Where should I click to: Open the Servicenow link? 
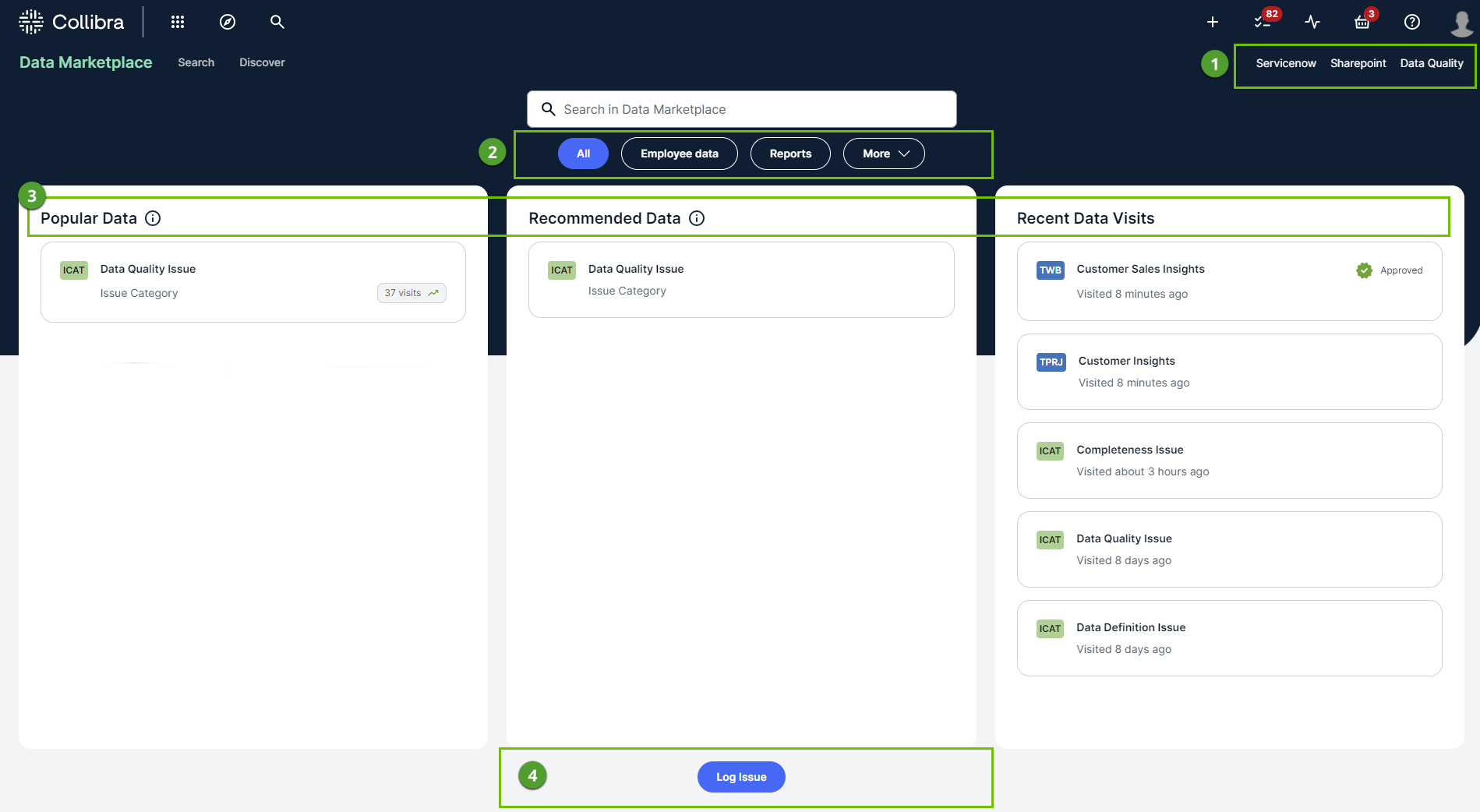point(1285,63)
